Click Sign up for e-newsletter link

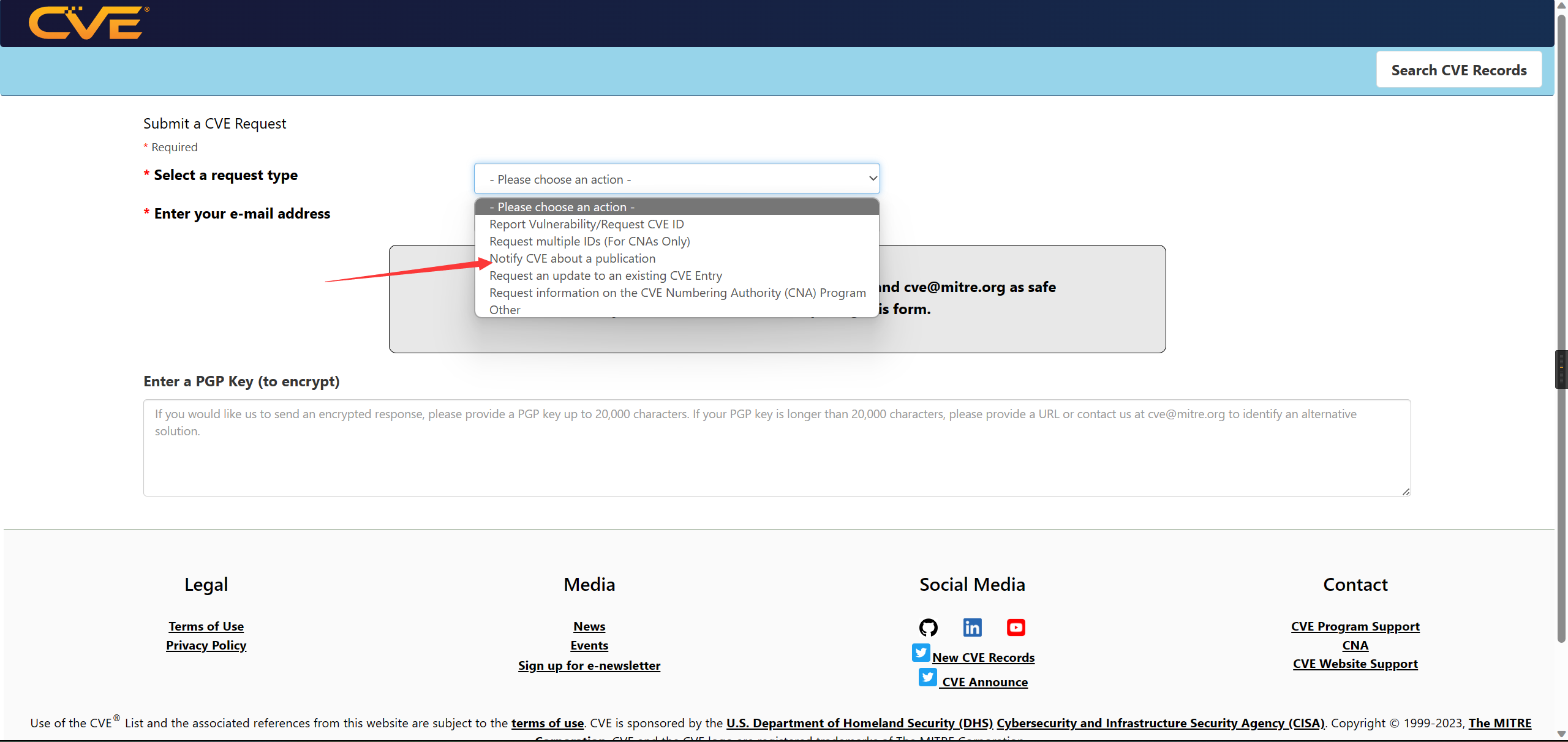(x=589, y=665)
